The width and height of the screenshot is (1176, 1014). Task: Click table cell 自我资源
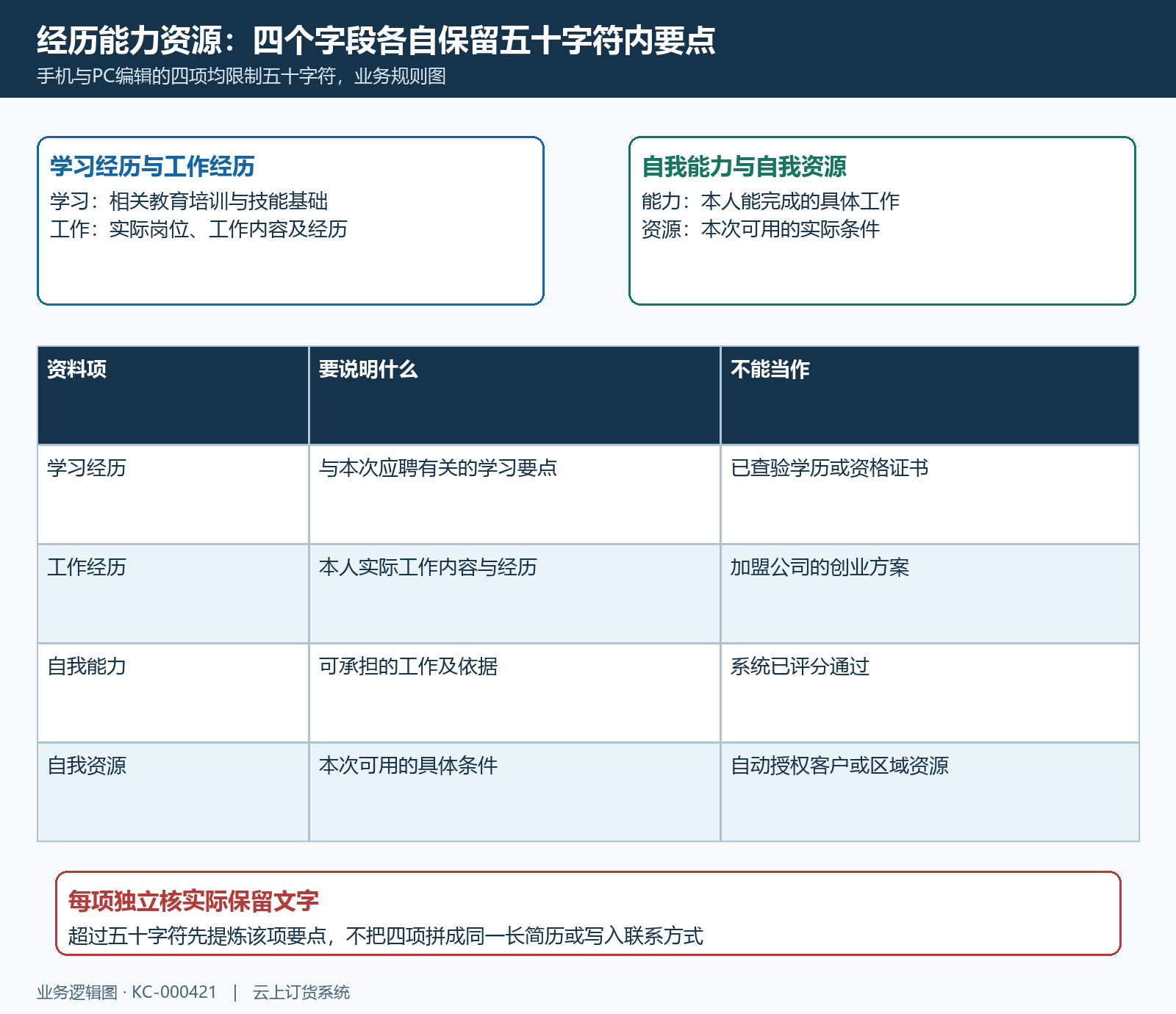[173, 792]
